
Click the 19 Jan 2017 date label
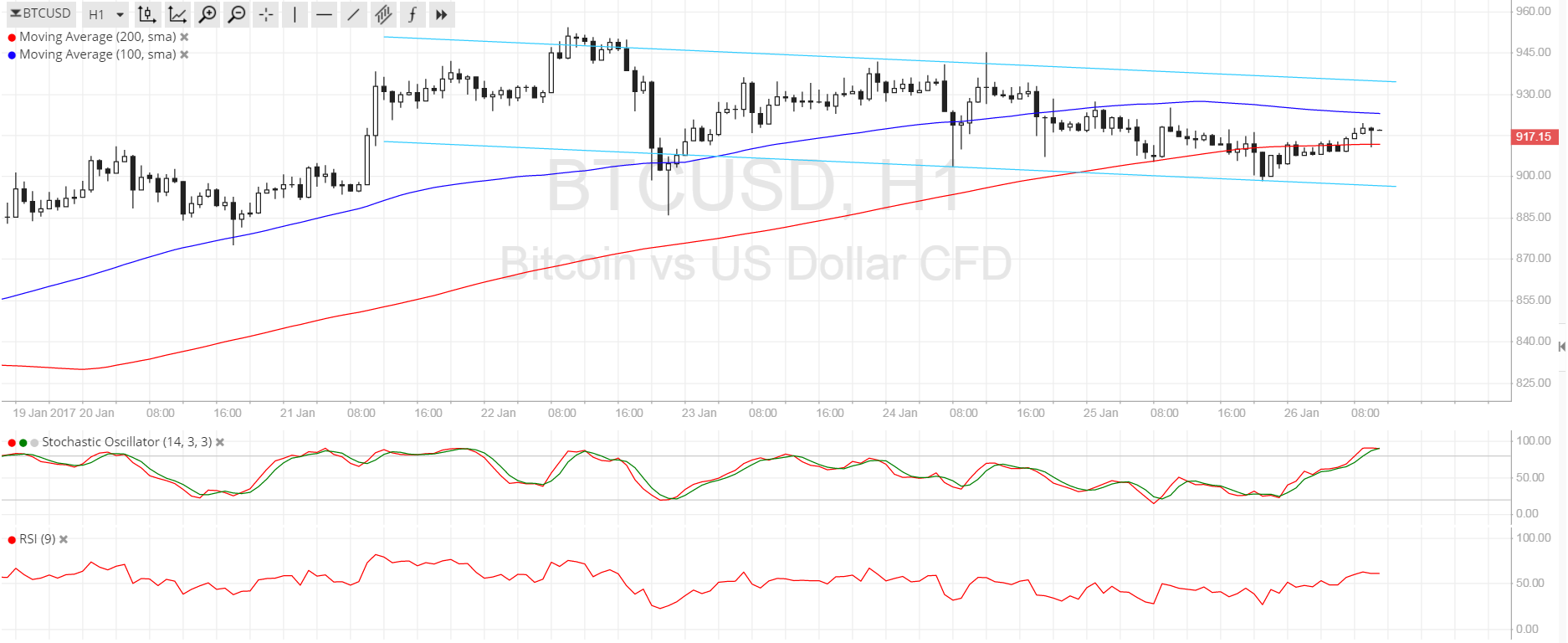[x=44, y=413]
